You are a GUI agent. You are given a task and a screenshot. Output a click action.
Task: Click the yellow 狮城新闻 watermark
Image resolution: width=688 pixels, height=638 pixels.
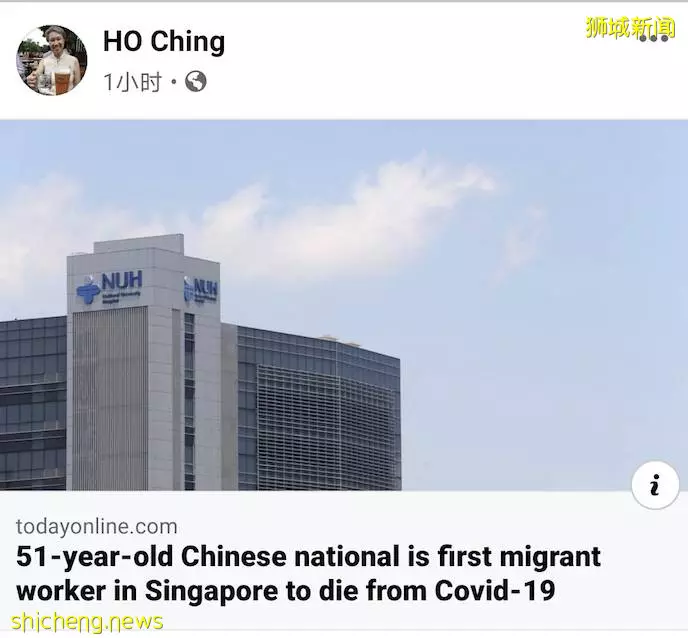click(x=630, y=28)
